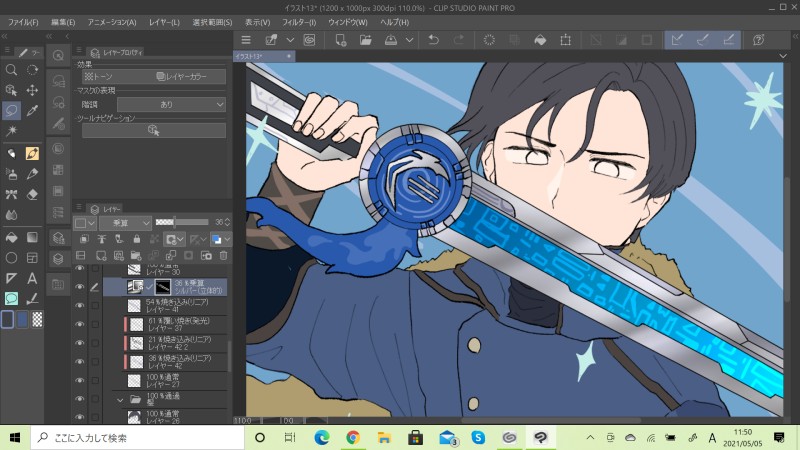Select the Auto select magic wand tool
This screenshot has height=450, width=800.
(x=11, y=131)
